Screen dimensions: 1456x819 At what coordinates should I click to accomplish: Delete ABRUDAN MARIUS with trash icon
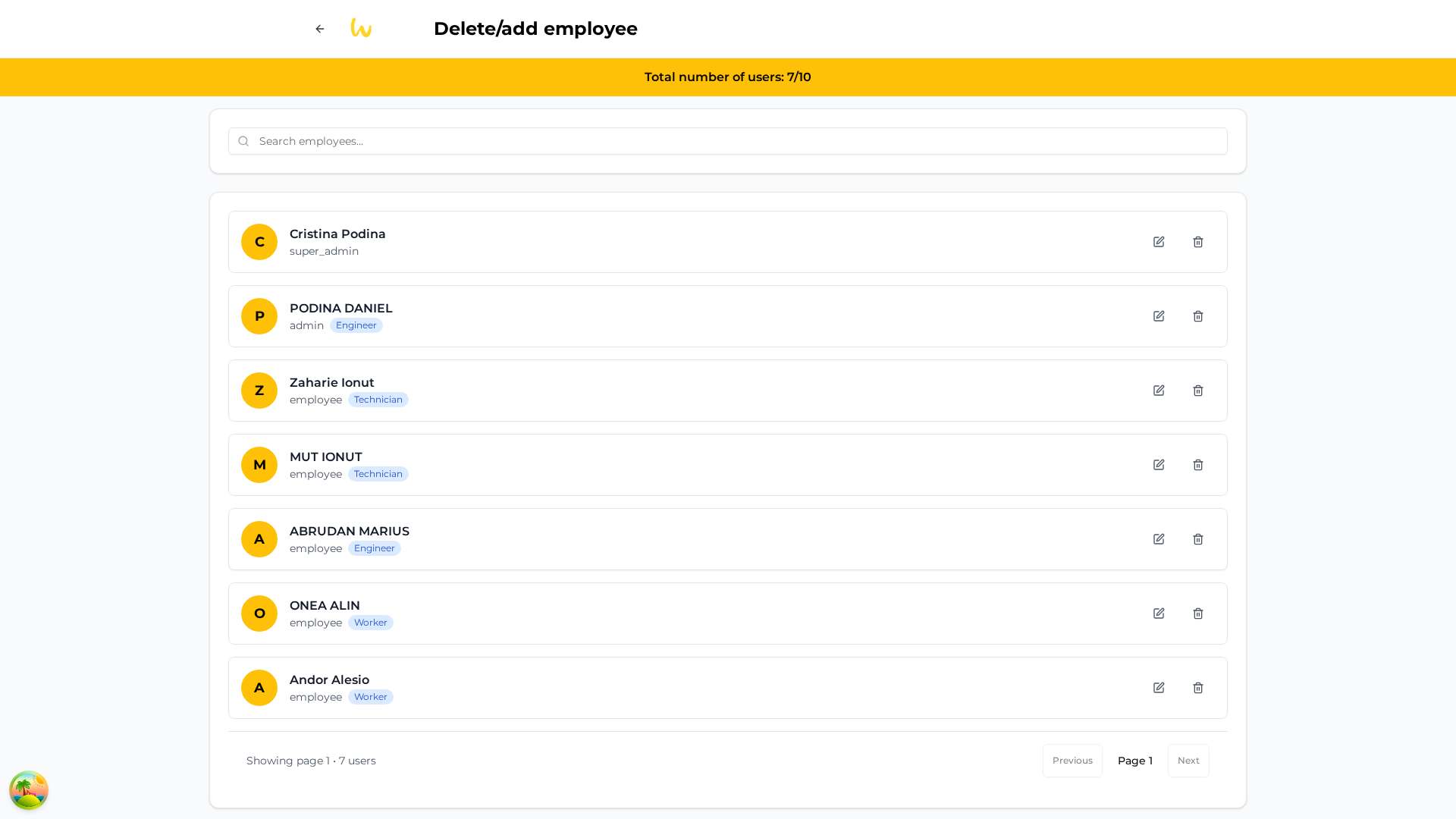[1198, 539]
